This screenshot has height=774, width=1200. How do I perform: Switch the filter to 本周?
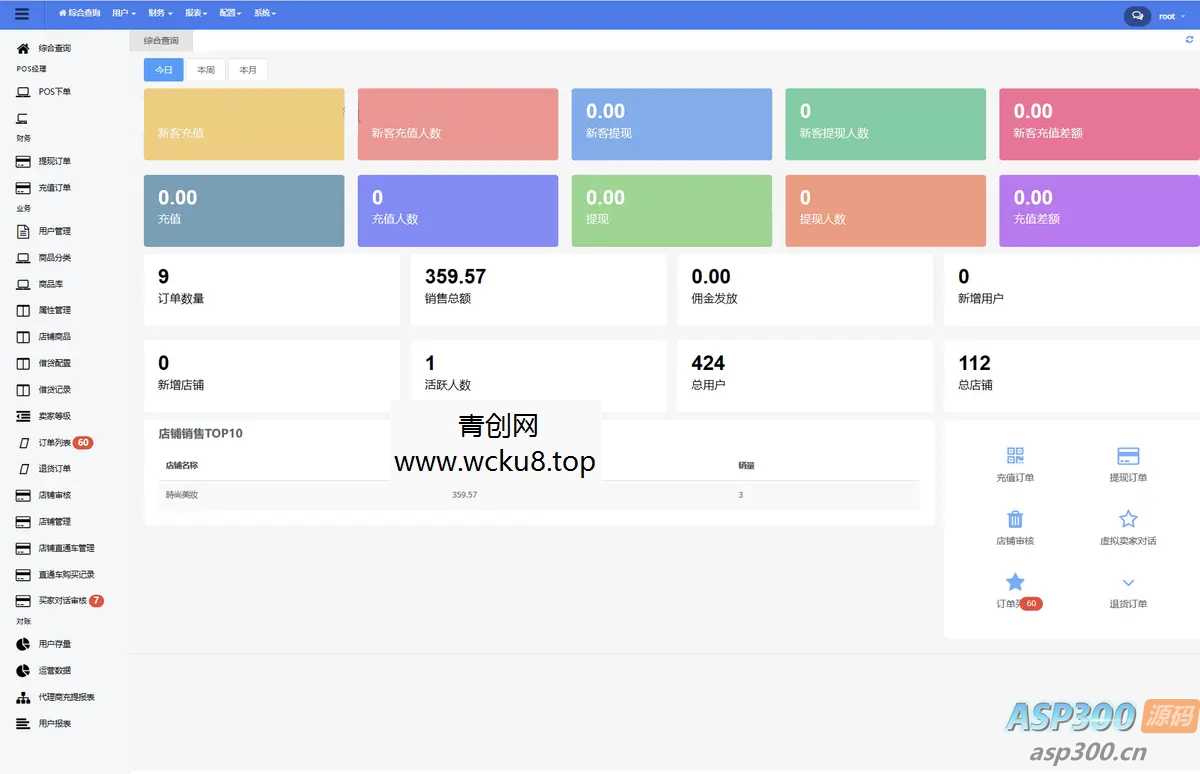click(206, 70)
